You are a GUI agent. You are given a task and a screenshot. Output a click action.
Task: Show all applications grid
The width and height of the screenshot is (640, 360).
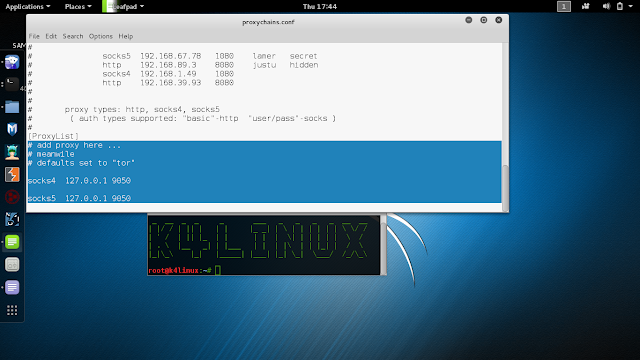12,310
